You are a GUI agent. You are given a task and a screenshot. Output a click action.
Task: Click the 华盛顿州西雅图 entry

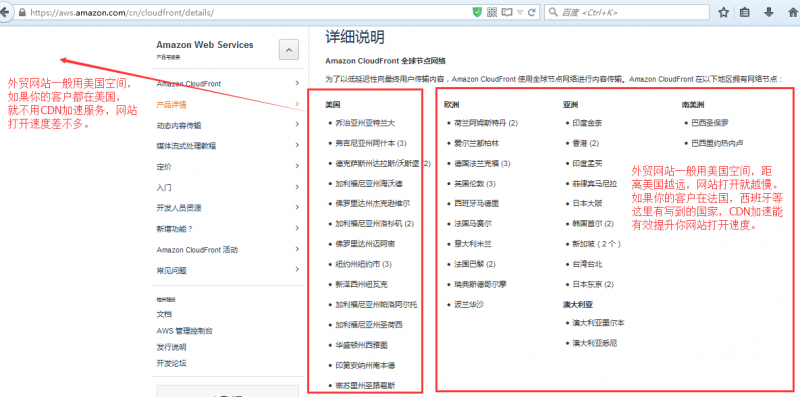coord(361,345)
